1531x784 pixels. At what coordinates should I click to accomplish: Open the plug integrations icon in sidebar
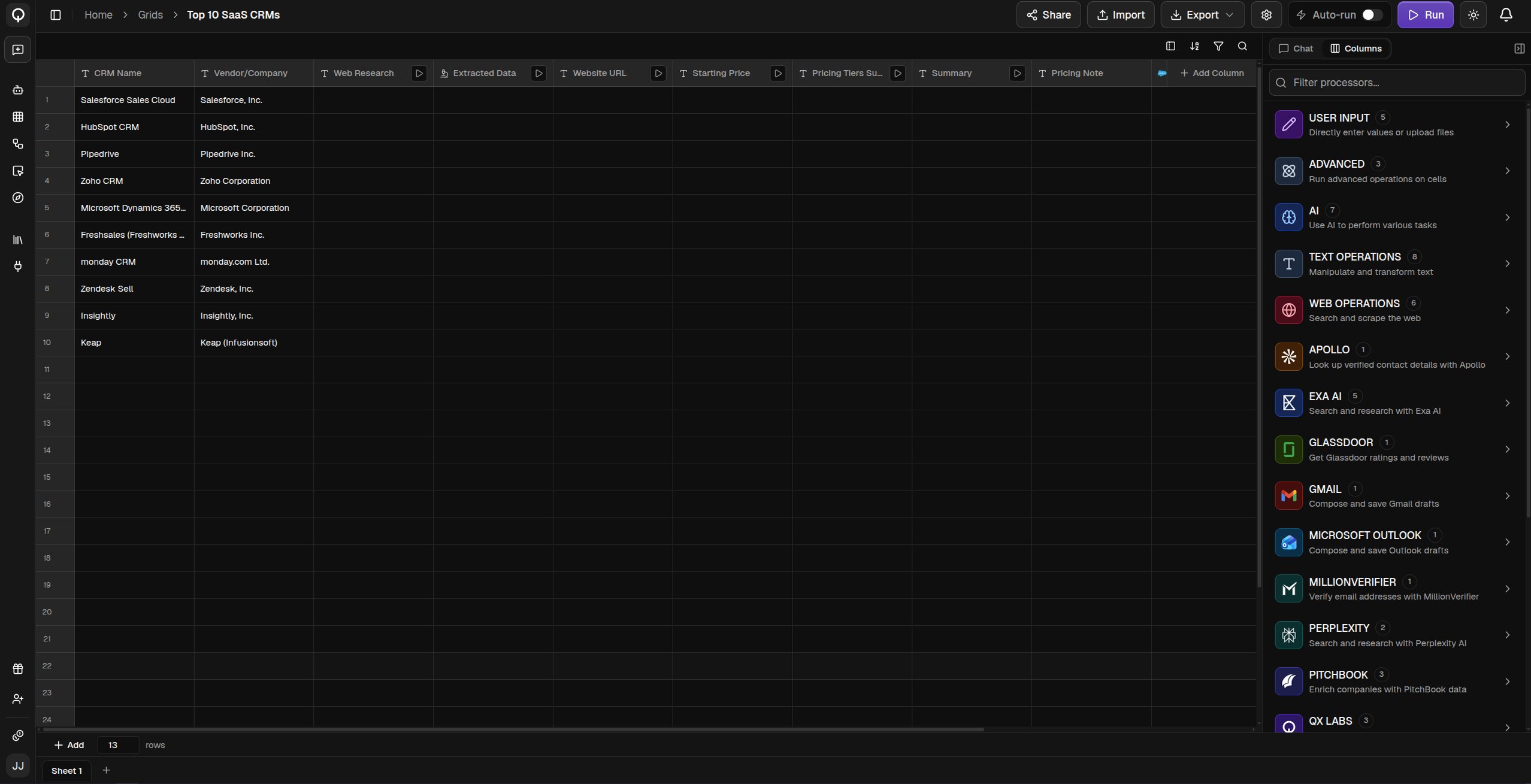click(x=18, y=267)
